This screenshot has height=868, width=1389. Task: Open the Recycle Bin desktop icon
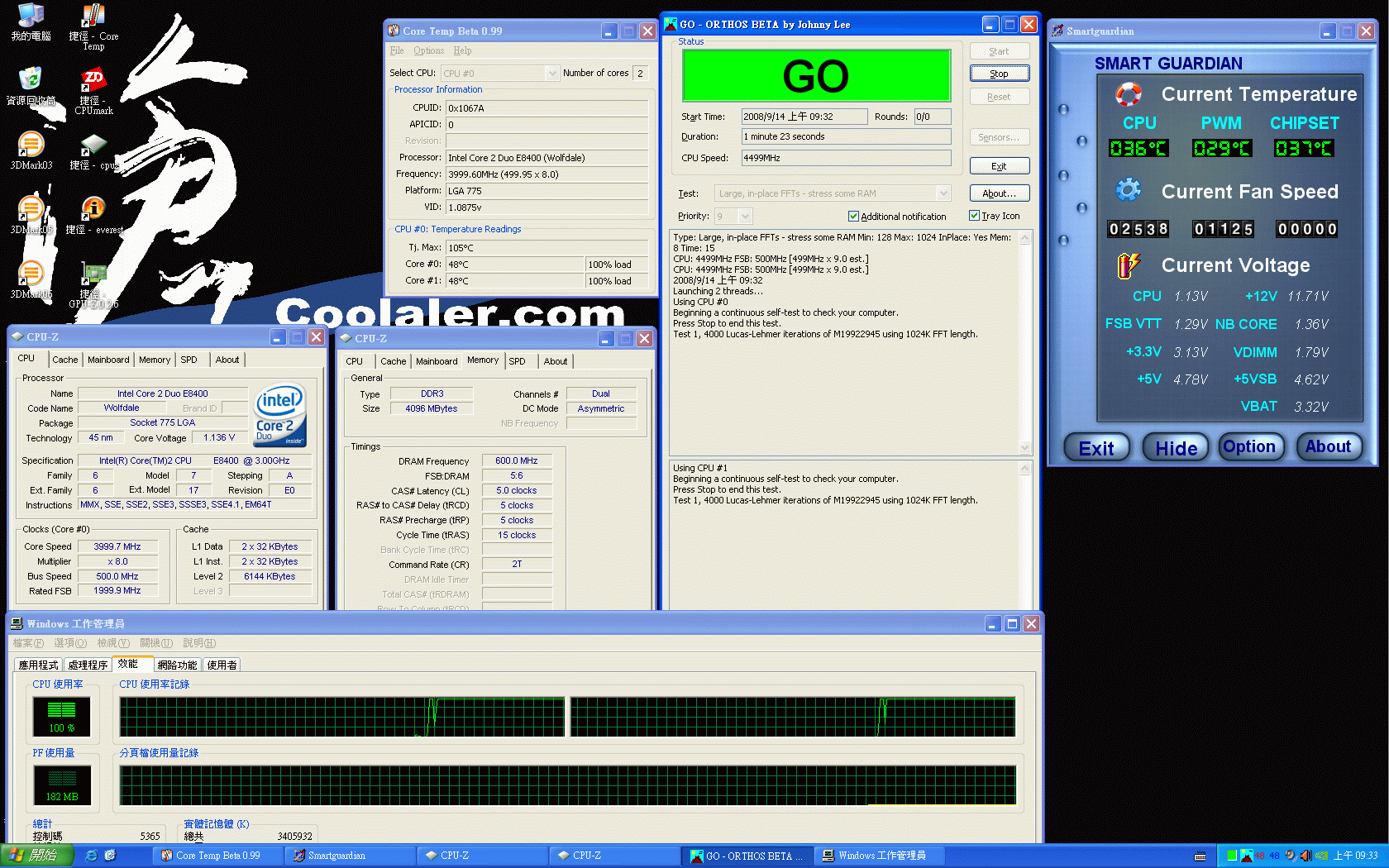31,85
